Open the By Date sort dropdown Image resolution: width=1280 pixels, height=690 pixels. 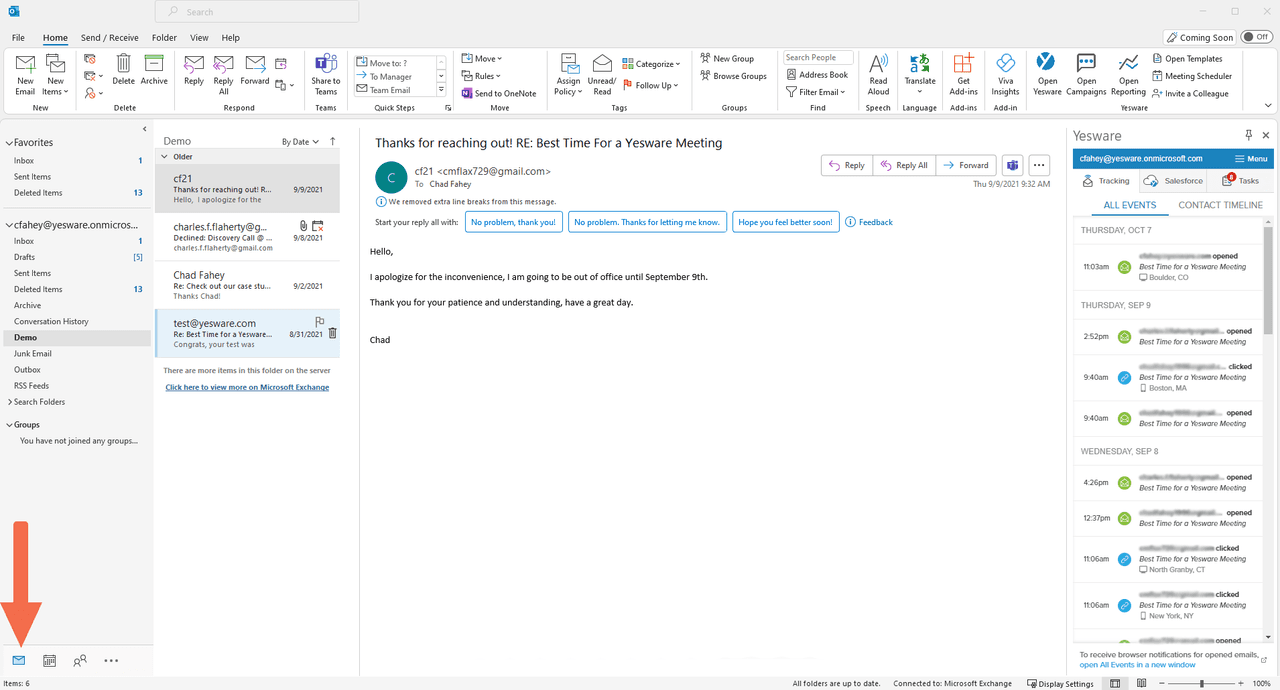pos(300,142)
